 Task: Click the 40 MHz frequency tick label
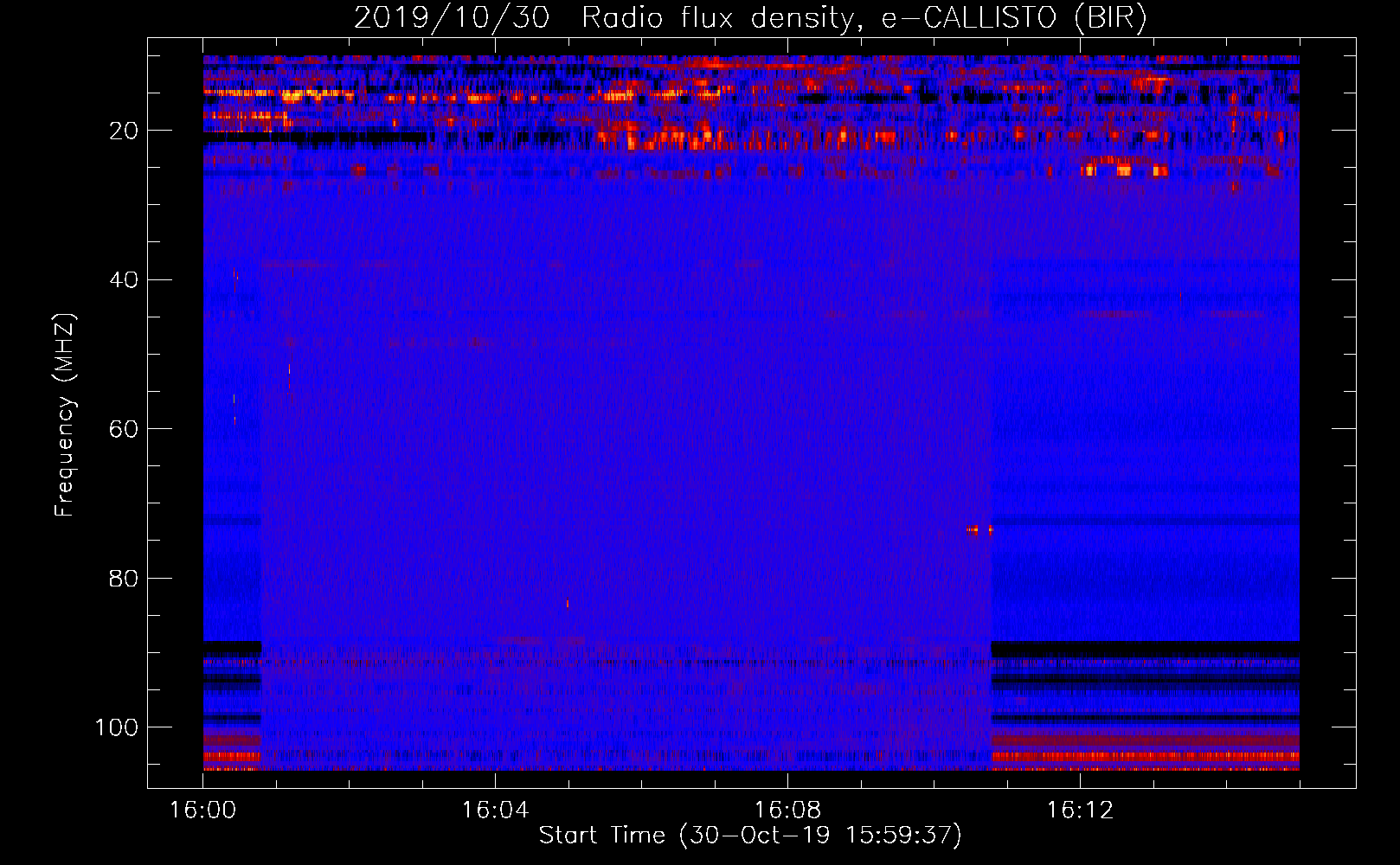[x=124, y=279]
